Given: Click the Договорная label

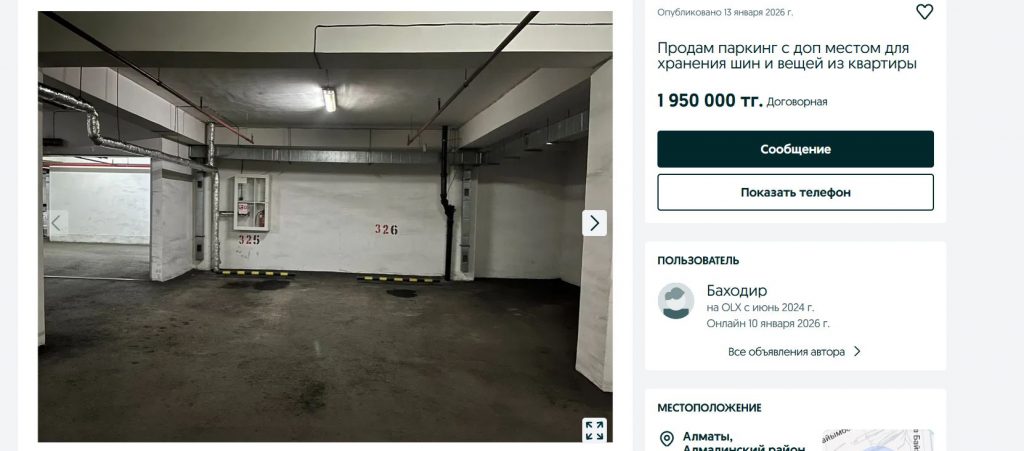Looking at the screenshot, I should 797,102.
